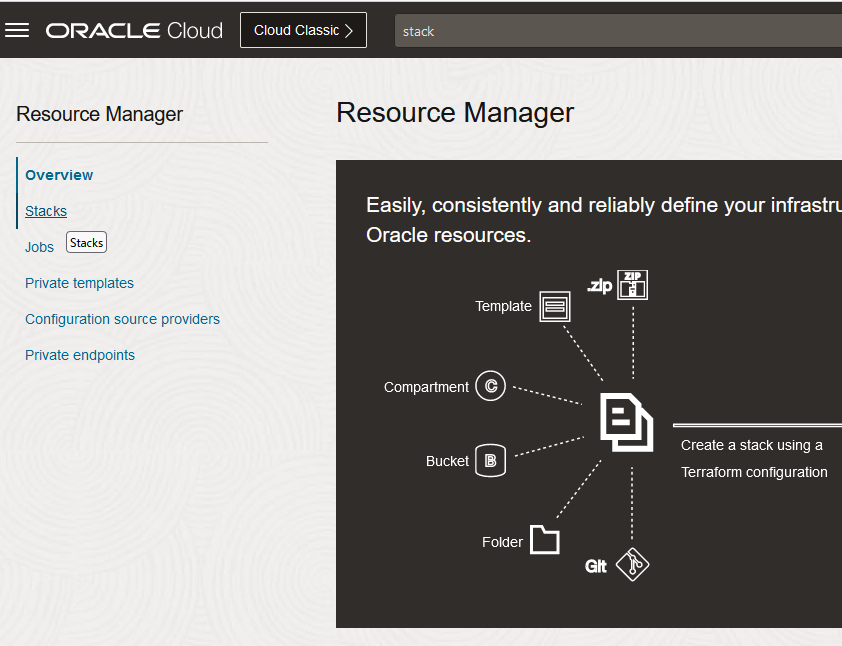Click the Folder icon

coord(545,539)
